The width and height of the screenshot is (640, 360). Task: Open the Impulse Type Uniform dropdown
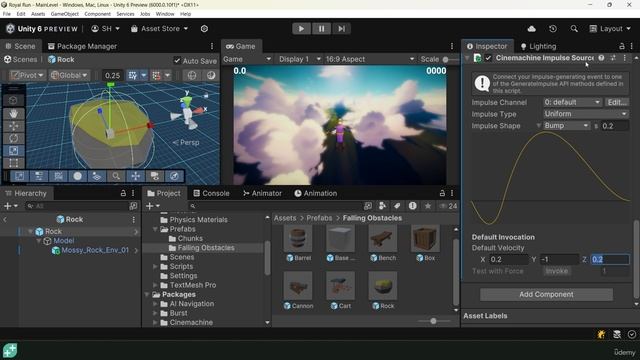(x=585, y=114)
